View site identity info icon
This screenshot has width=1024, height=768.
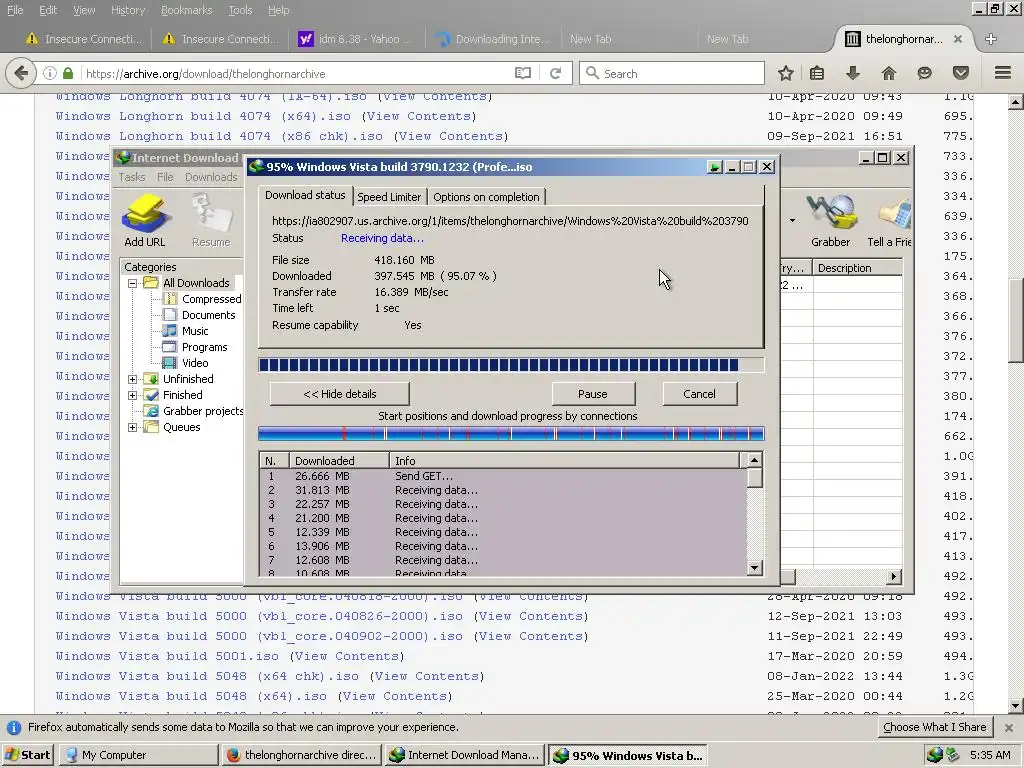[50, 73]
